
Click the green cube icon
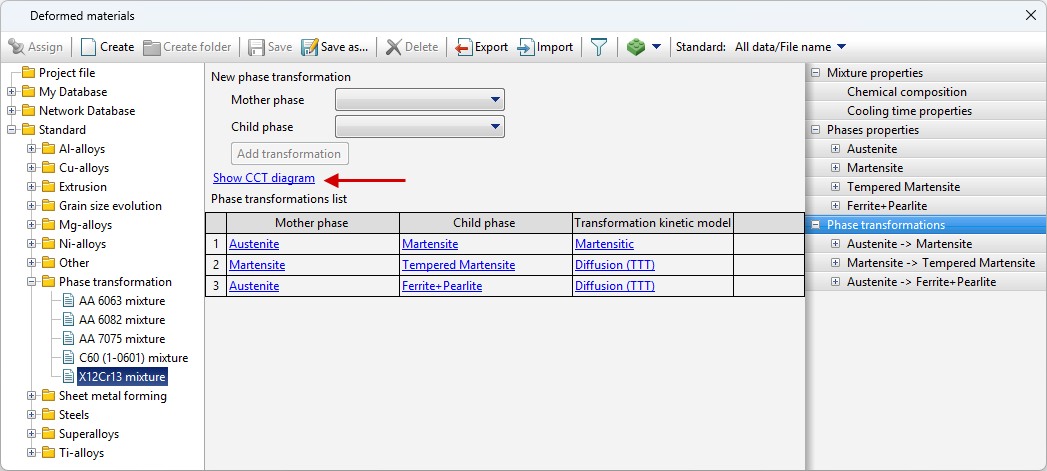(635, 47)
